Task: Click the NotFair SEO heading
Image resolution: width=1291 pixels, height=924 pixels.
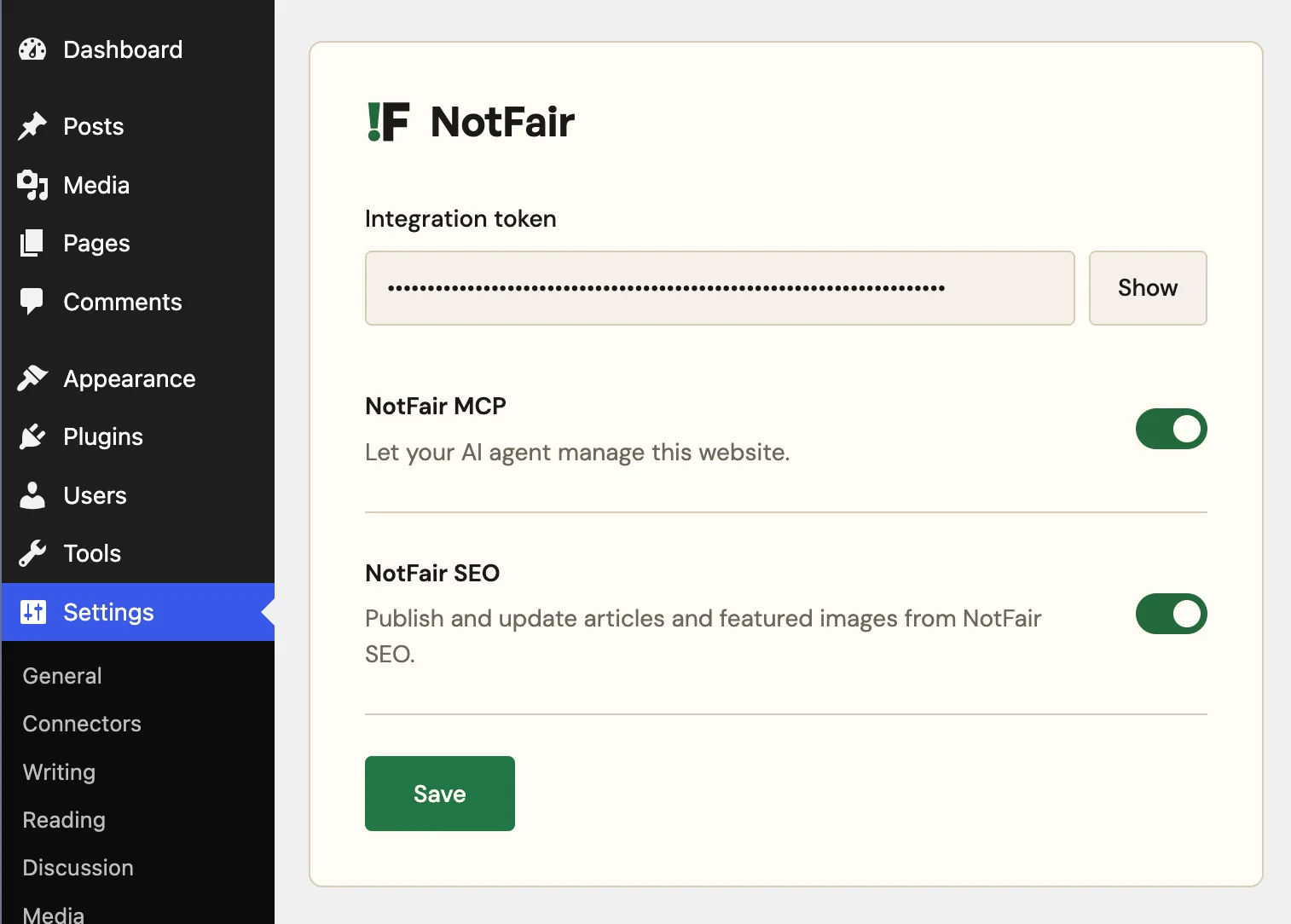Action: (x=432, y=573)
